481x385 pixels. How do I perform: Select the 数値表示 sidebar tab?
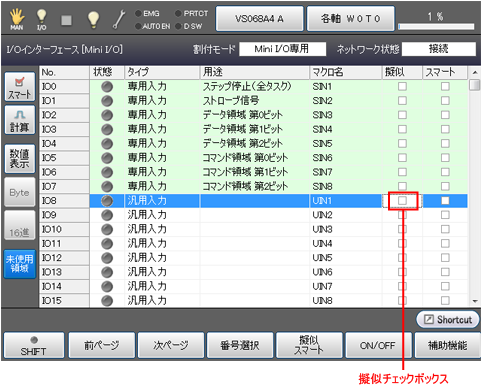pos(20,159)
